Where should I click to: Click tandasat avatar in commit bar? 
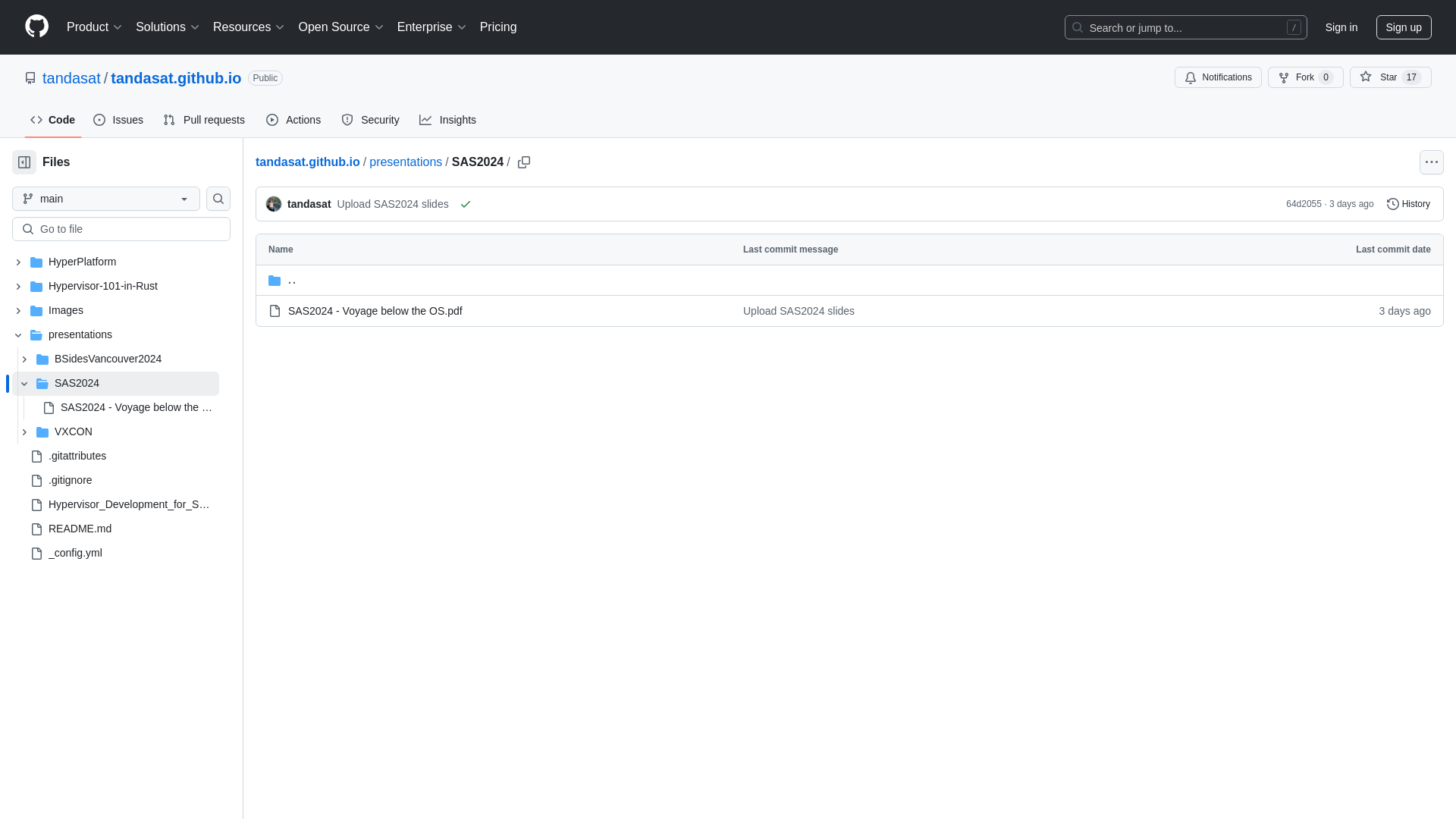point(274,204)
